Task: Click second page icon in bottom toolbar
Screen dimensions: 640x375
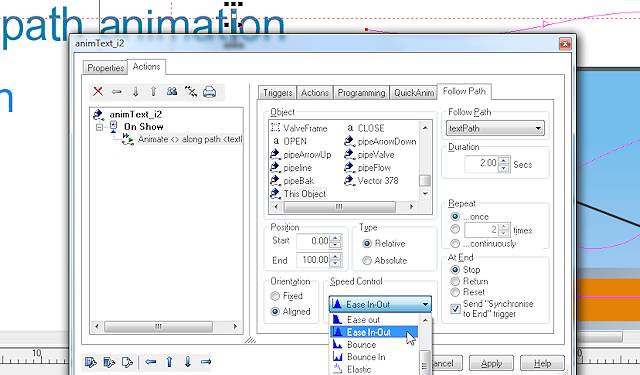Action: click(109, 362)
